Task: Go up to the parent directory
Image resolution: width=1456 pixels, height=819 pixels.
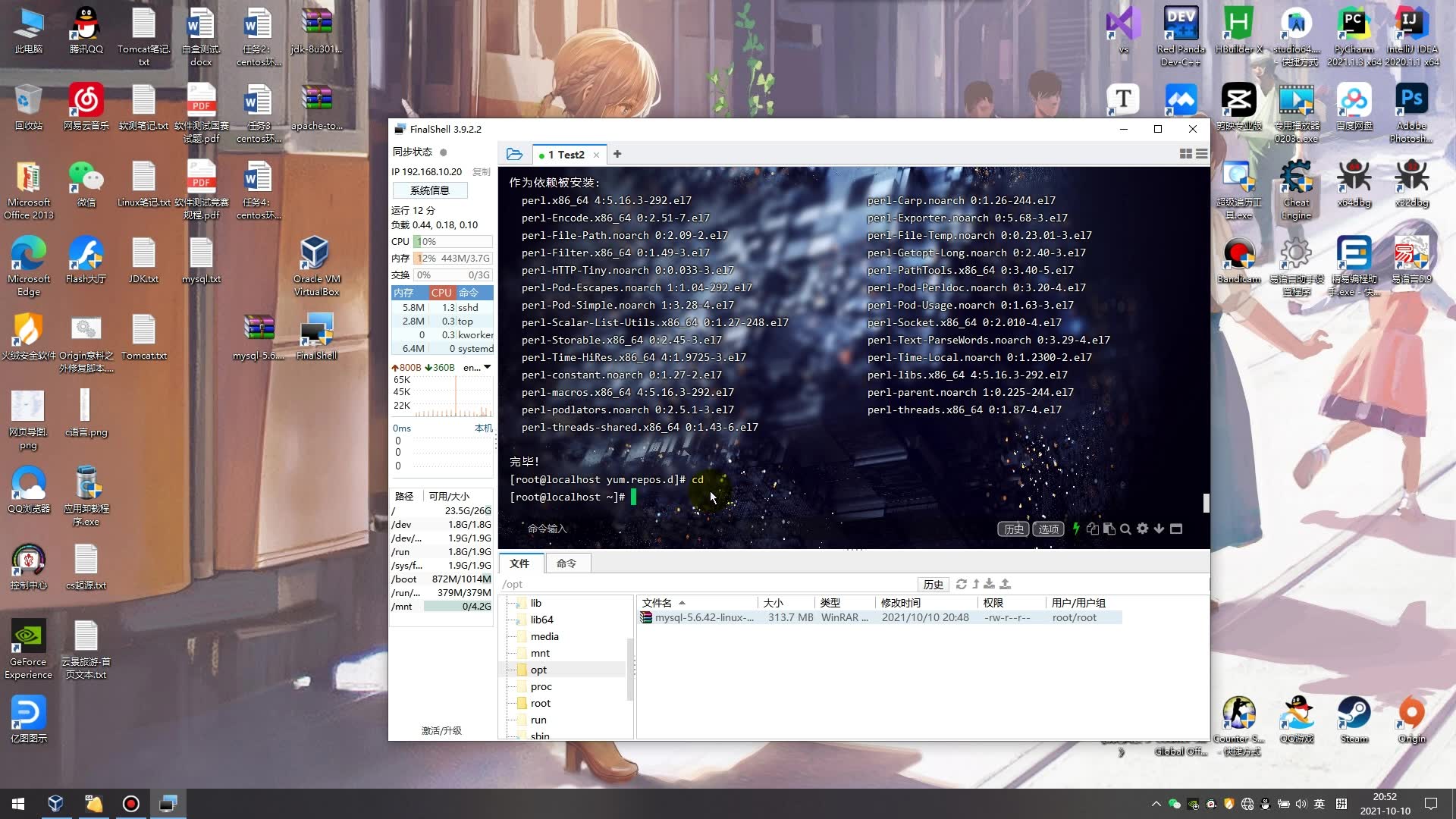Action: point(976,584)
